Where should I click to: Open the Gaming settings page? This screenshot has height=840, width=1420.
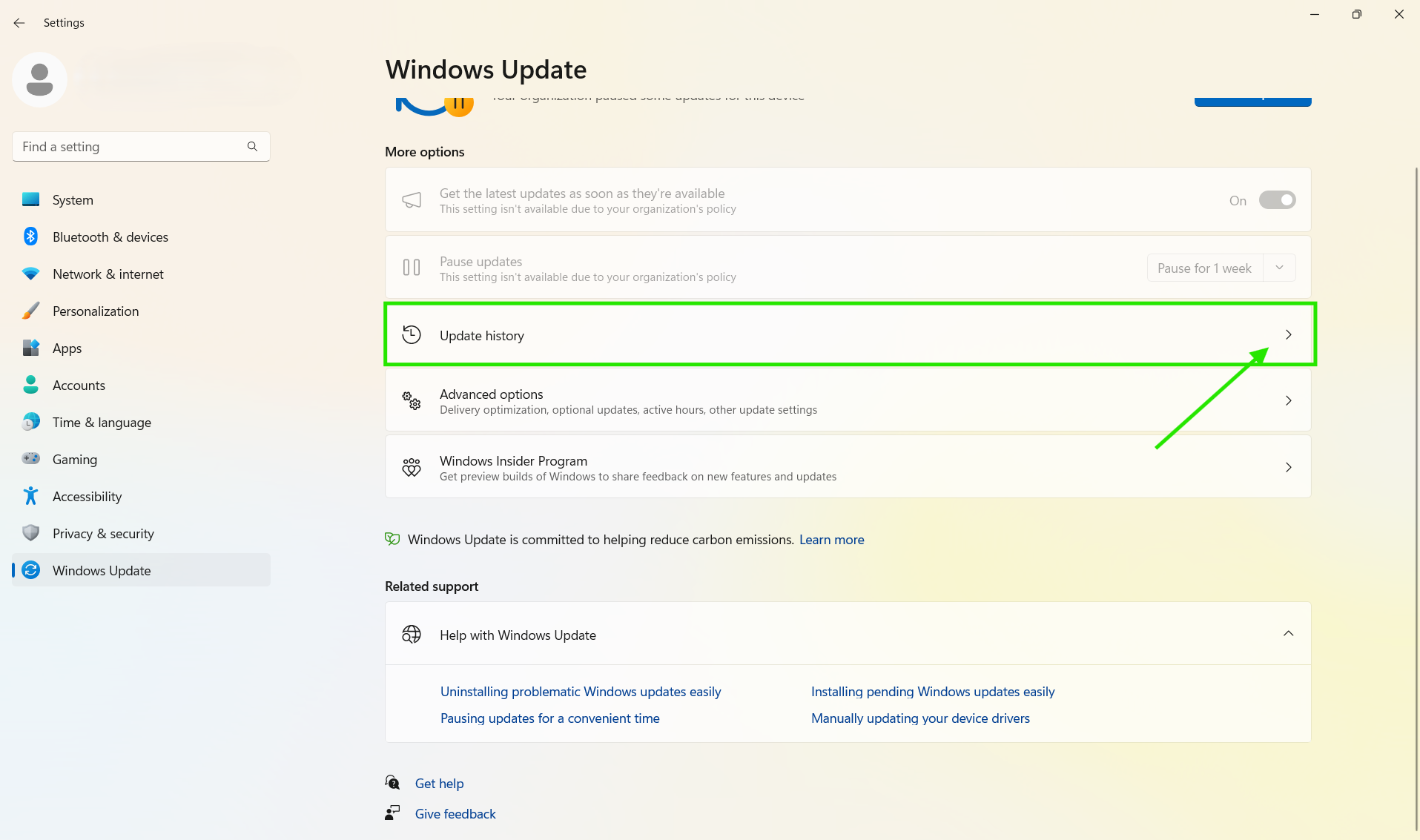coord(141,460)
